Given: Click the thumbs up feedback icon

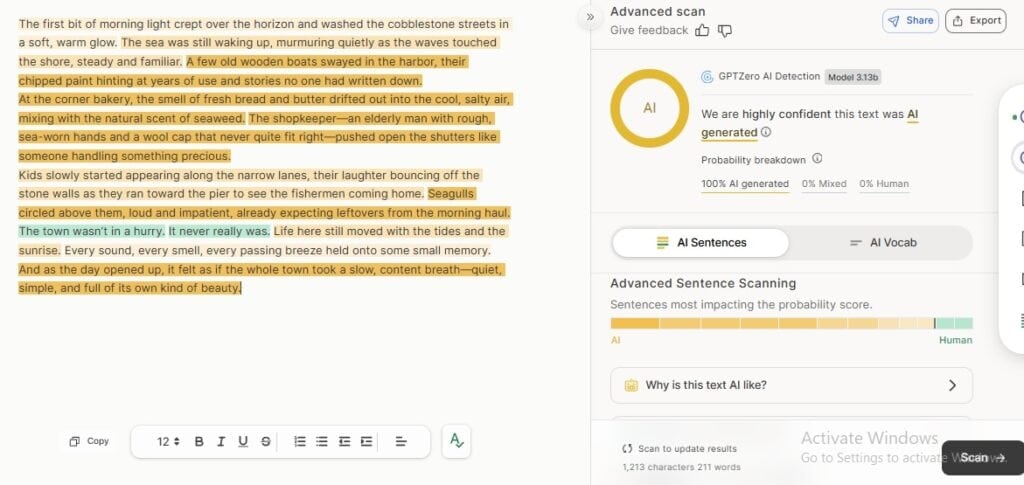Looking at the screenshot, I should coord(702,31).
